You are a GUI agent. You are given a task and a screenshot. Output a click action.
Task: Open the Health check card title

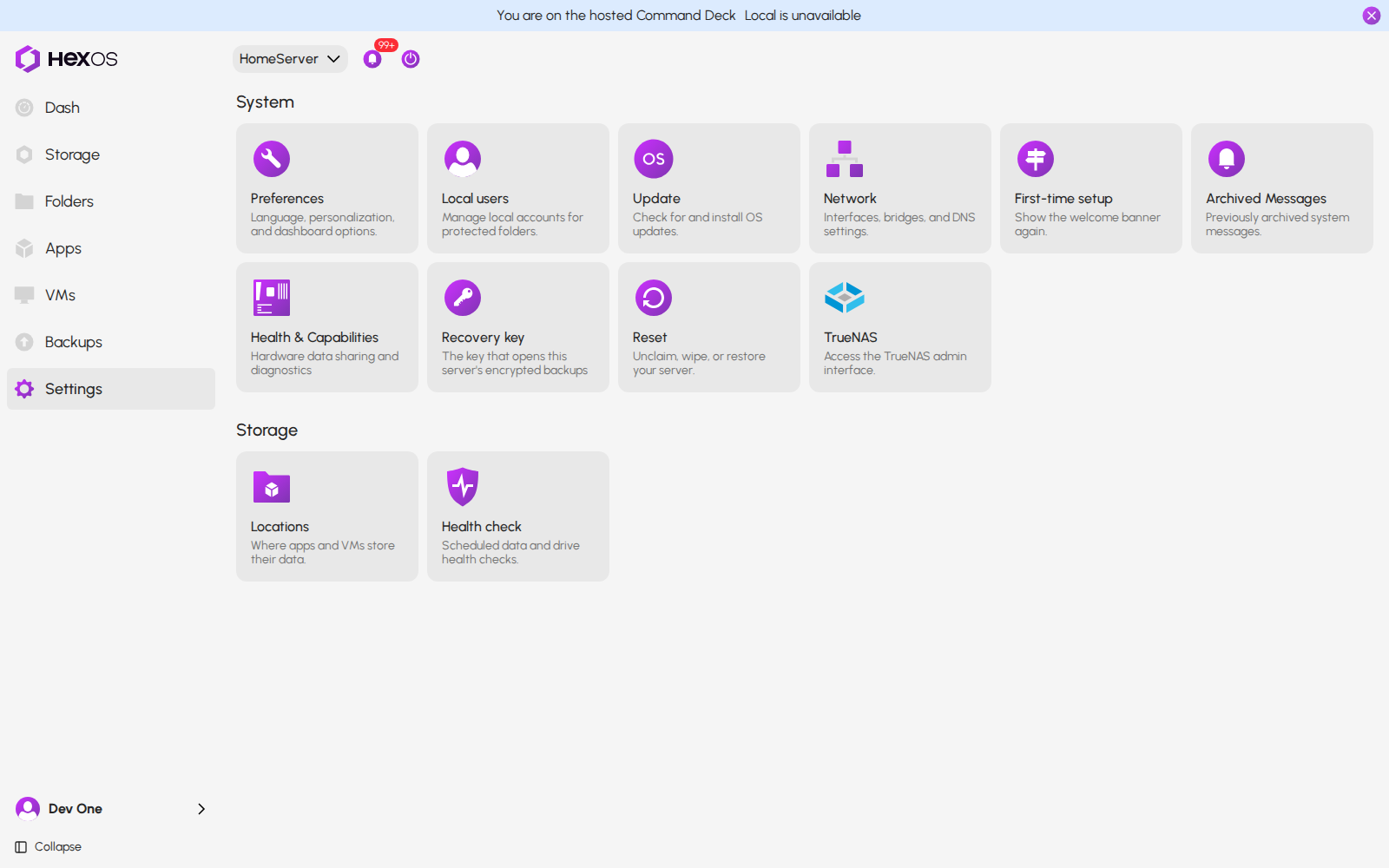pos(481,527)
